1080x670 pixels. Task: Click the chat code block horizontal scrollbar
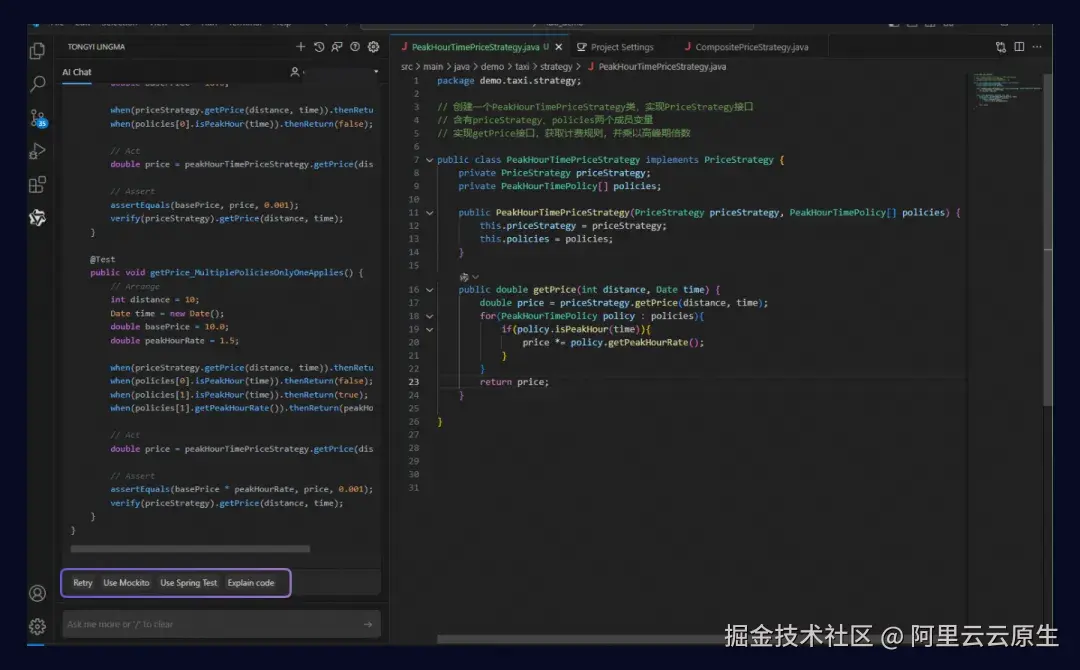[190, 549]
